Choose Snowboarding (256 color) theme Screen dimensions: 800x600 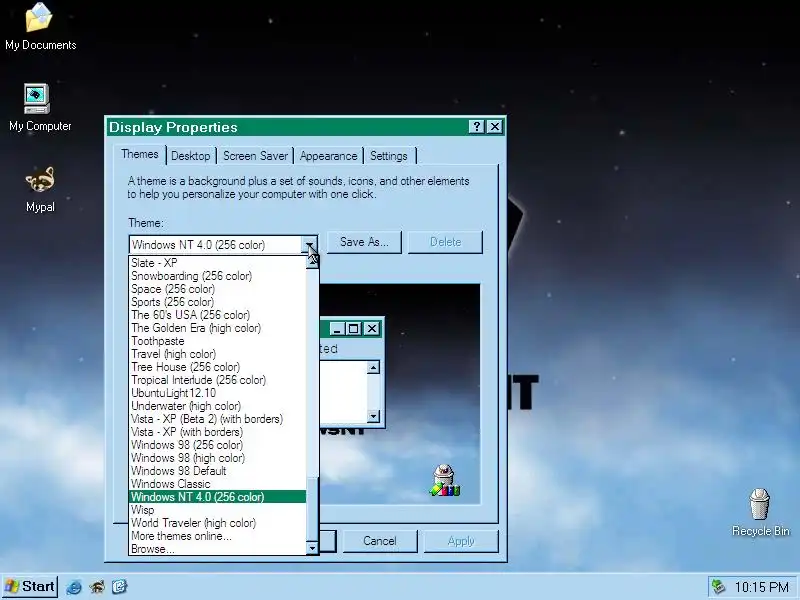coord(217,276)
